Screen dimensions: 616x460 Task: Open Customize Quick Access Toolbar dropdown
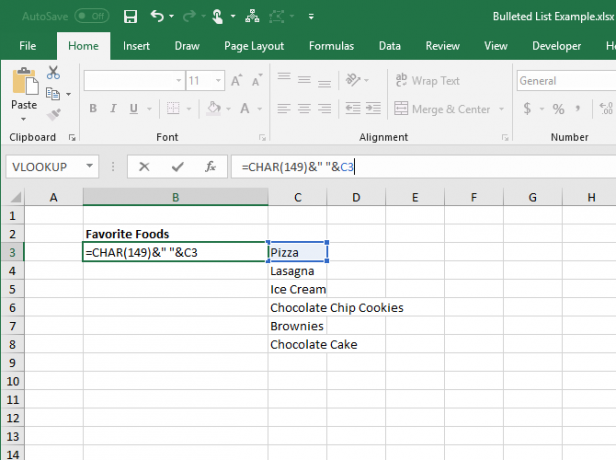311,16
